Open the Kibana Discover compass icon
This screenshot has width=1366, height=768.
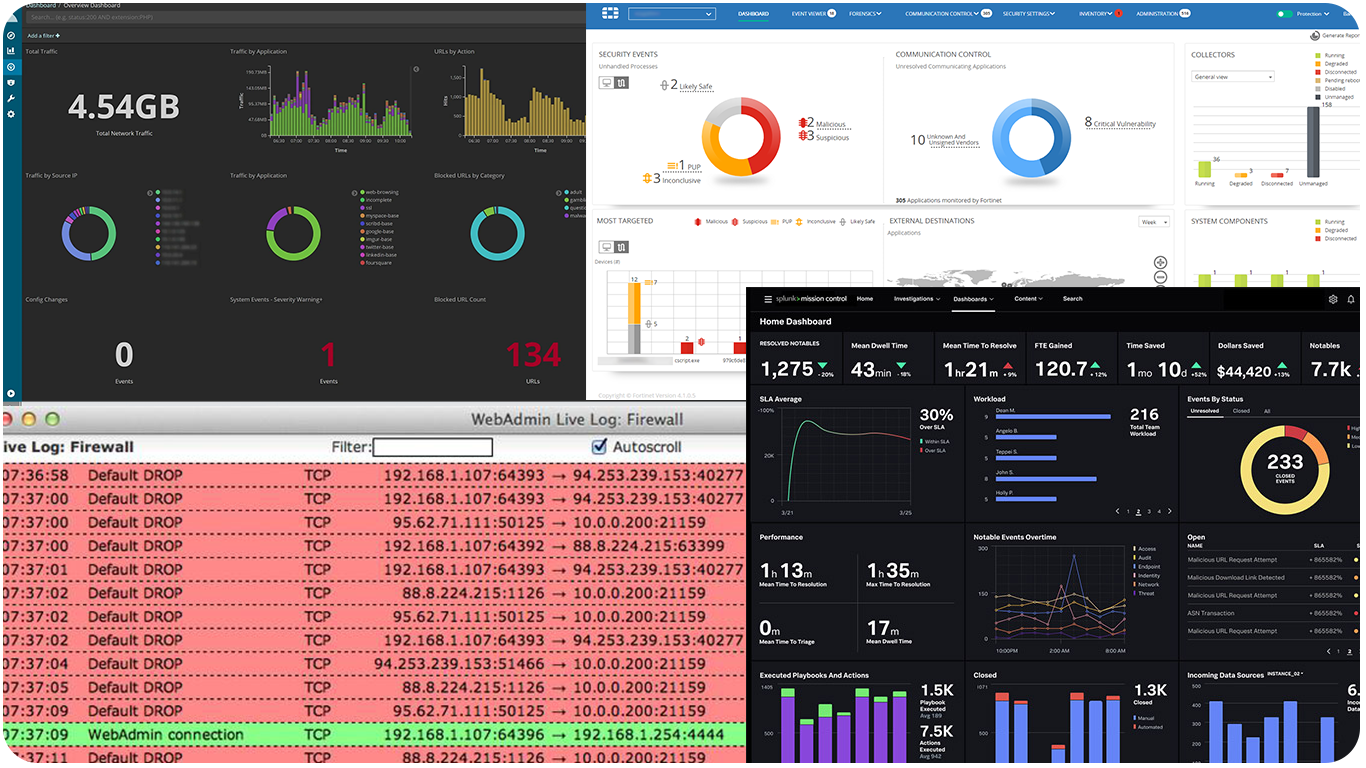pyautogui.click(x=11, y=35)
